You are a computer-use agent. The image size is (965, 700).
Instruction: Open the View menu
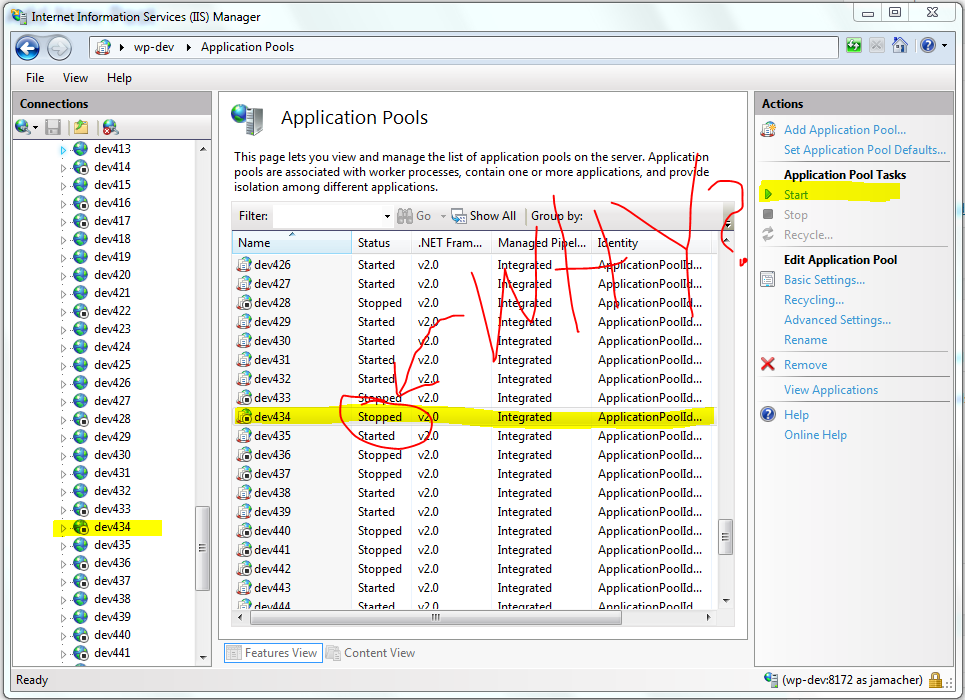(75, 78)
